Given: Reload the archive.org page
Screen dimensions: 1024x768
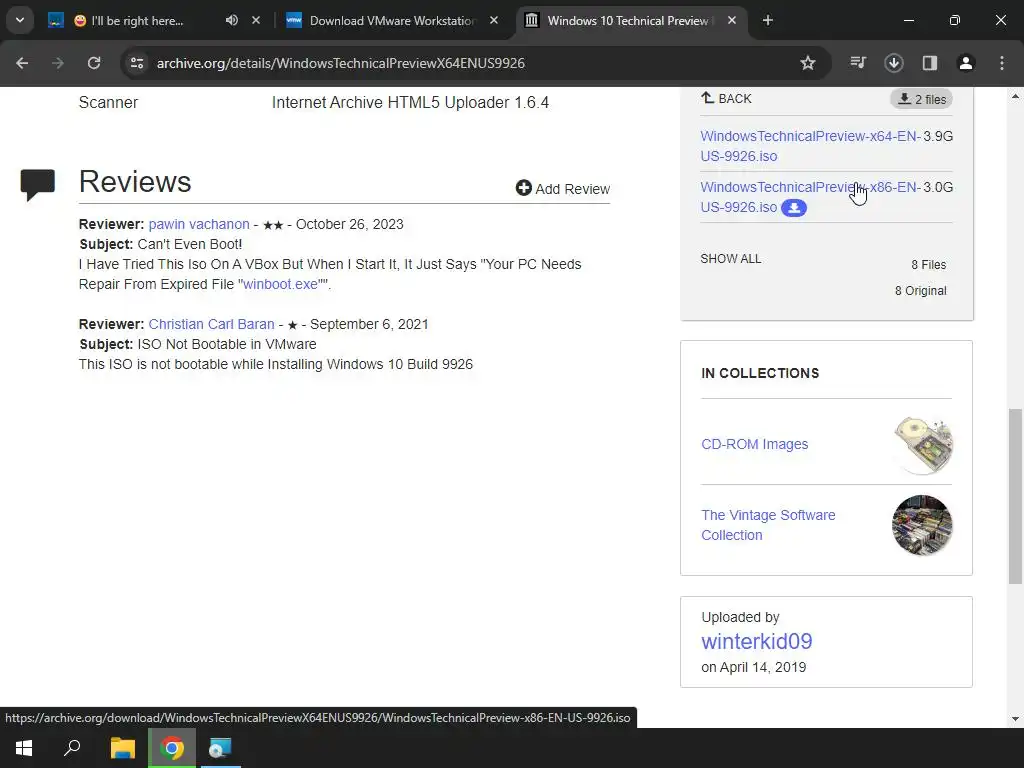Looking at the screenshot, I should 94,63.
